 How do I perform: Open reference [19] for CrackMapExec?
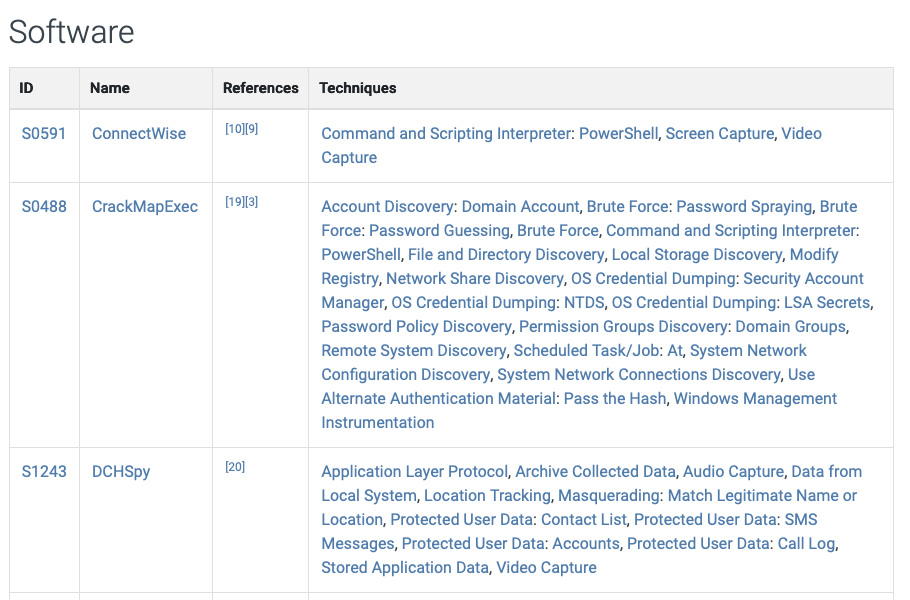234,202
